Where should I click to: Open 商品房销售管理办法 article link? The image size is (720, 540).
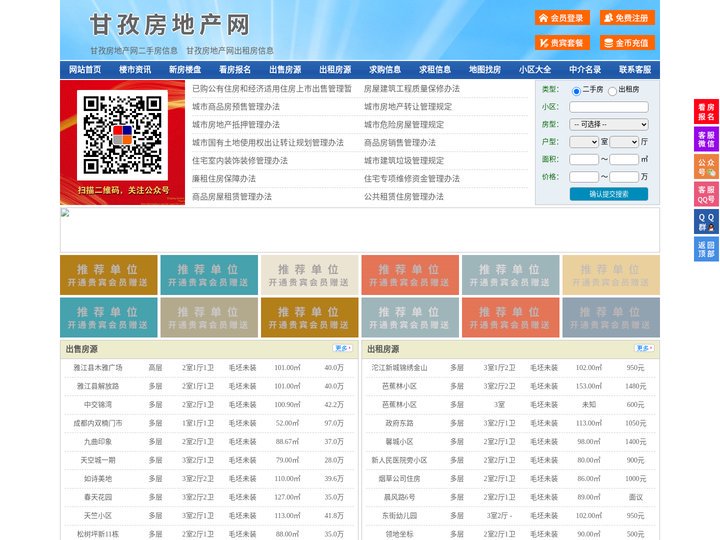(400, 142)
